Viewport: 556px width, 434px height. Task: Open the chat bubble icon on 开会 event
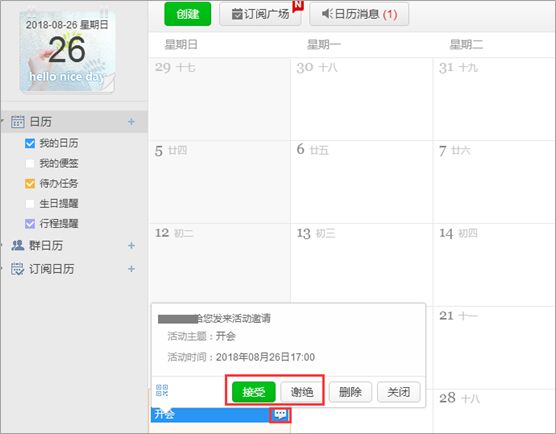point(280,414)
